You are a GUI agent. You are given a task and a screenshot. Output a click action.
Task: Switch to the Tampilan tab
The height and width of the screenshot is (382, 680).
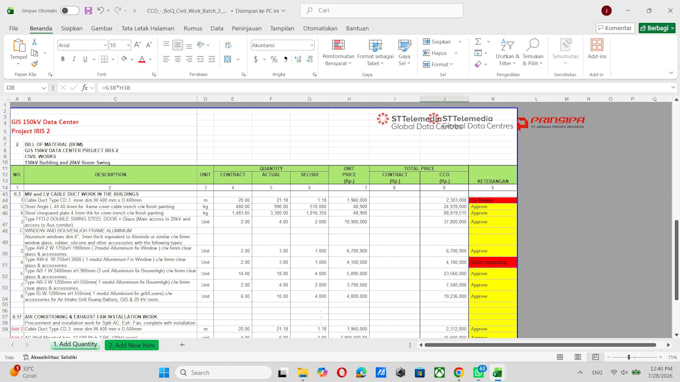tap(282, 28)
